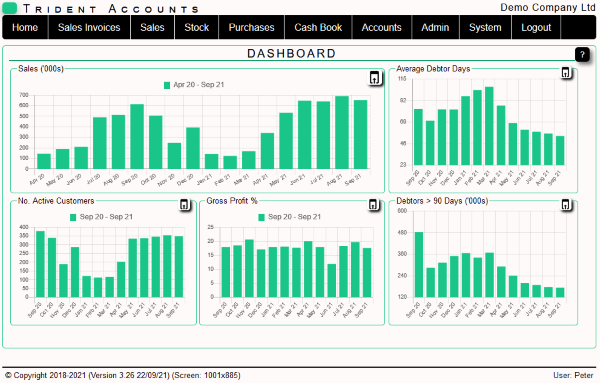
Task: Click the Aug 21 bar in Sales chart
Action: [342, 132]
